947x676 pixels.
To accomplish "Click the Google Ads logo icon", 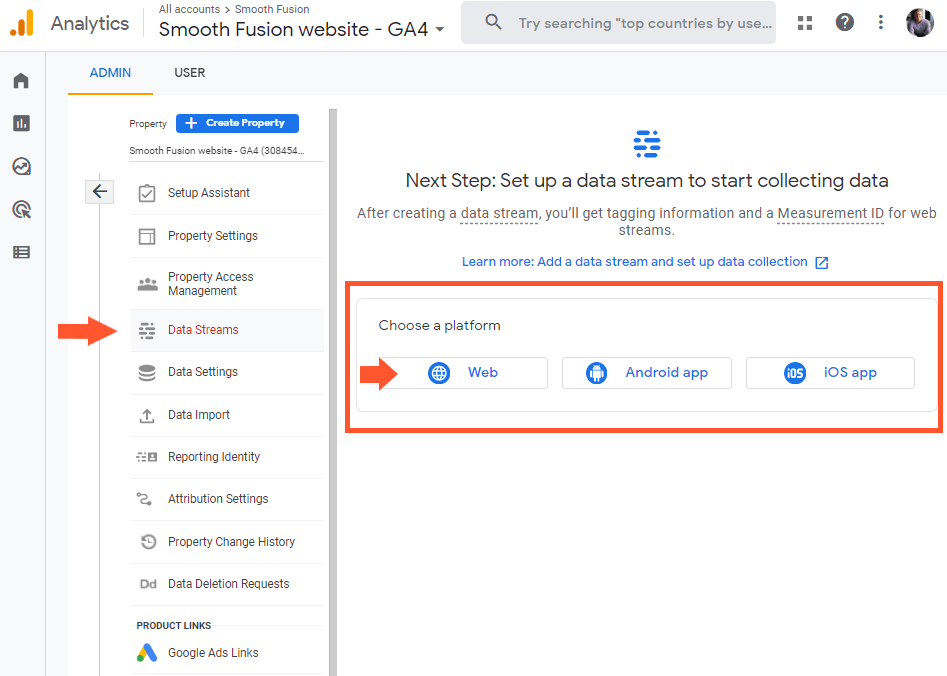I will tap(147, 652).
